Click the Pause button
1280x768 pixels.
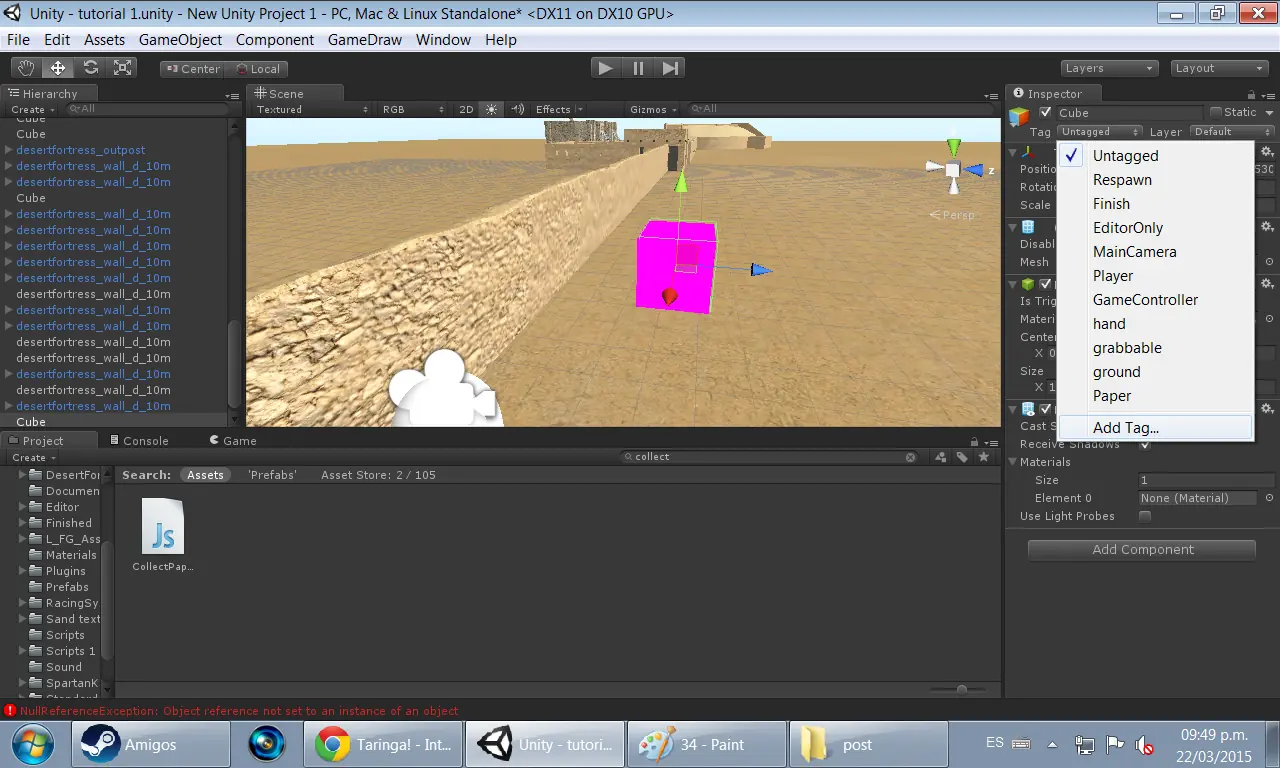pos(637,68)
